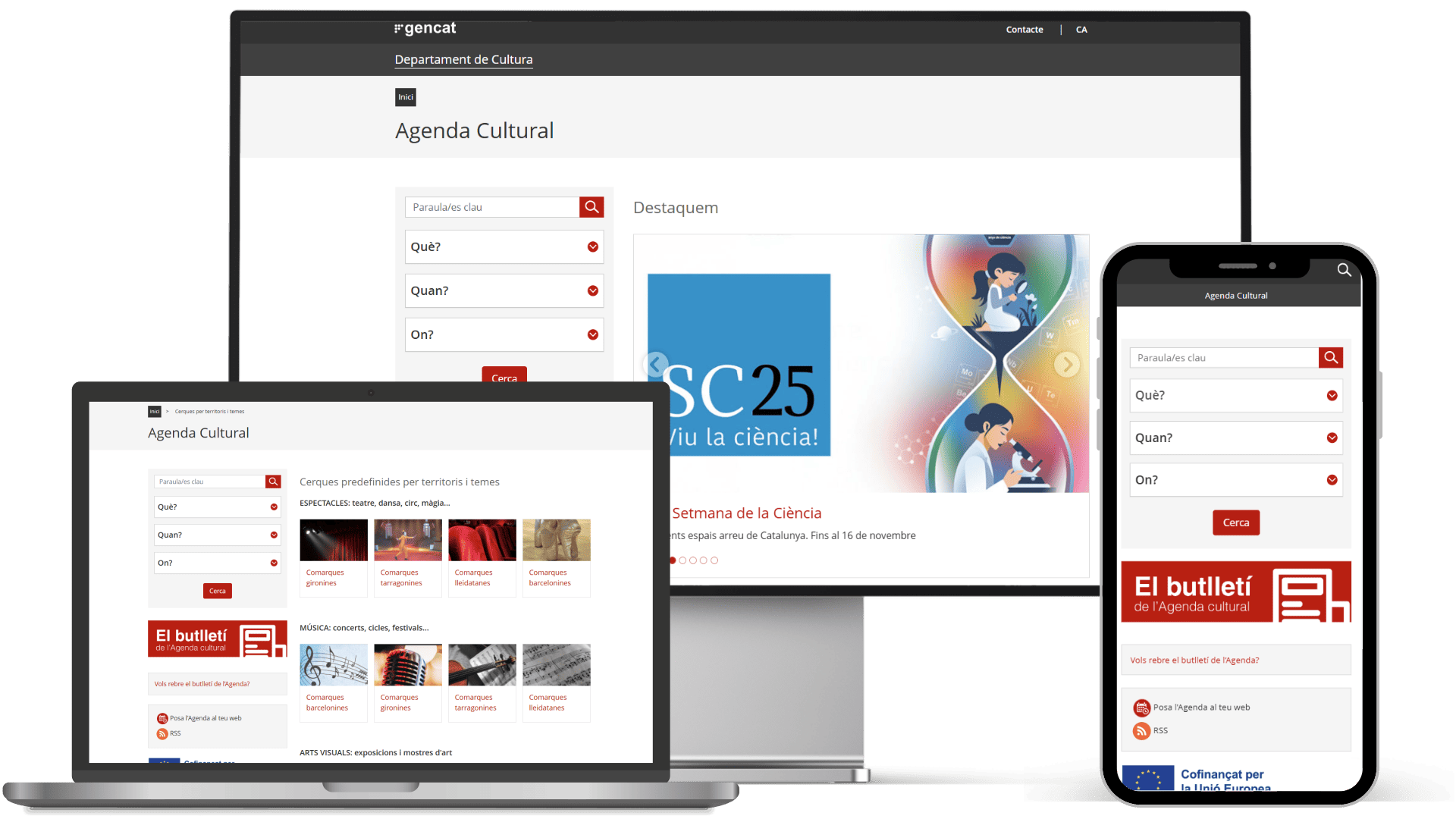Click the Comarques gironines theatre thumbnail
The image size is (1456, 819).
point(333,540)
